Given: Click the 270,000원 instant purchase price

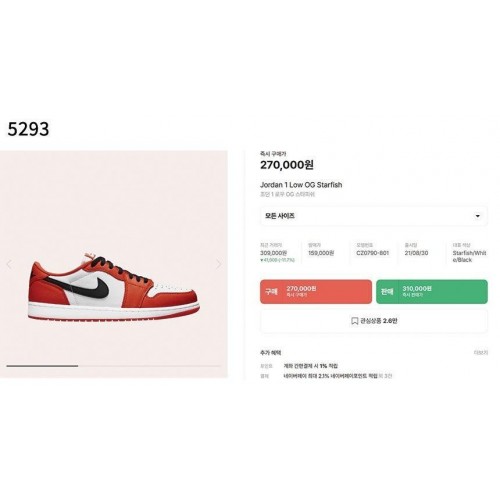Looking at the screenshot, I should [287, 165].
